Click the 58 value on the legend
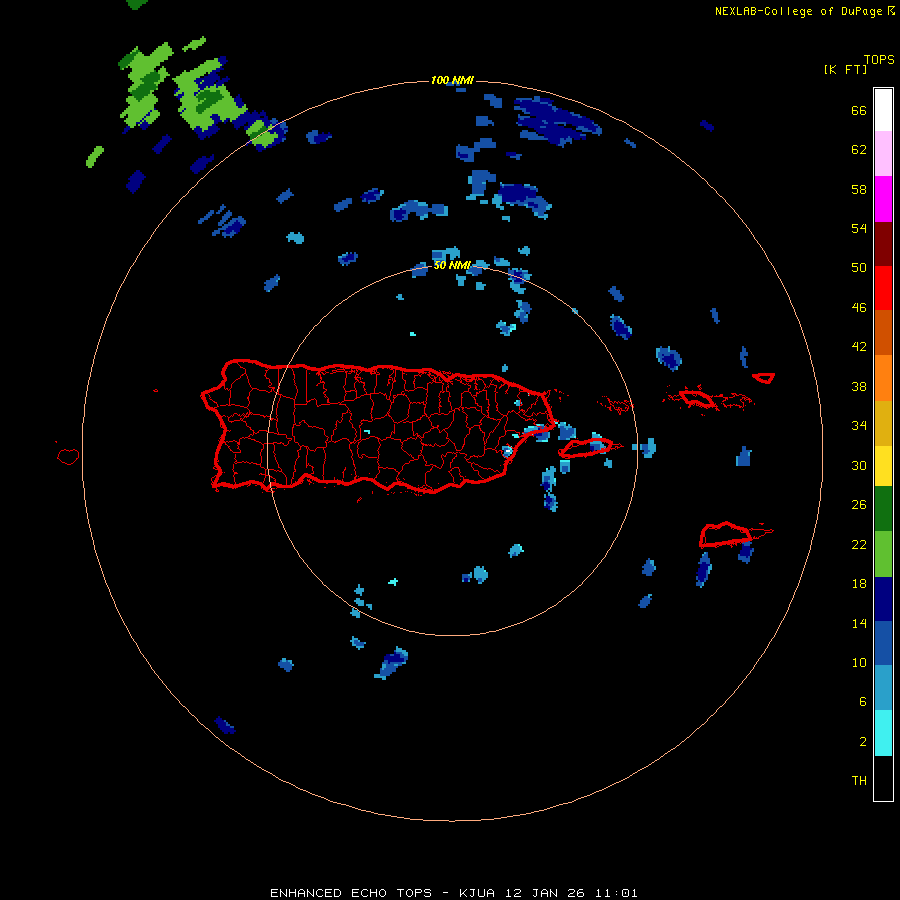Viewport: 900px width, 900px height. tap(859, 189)
